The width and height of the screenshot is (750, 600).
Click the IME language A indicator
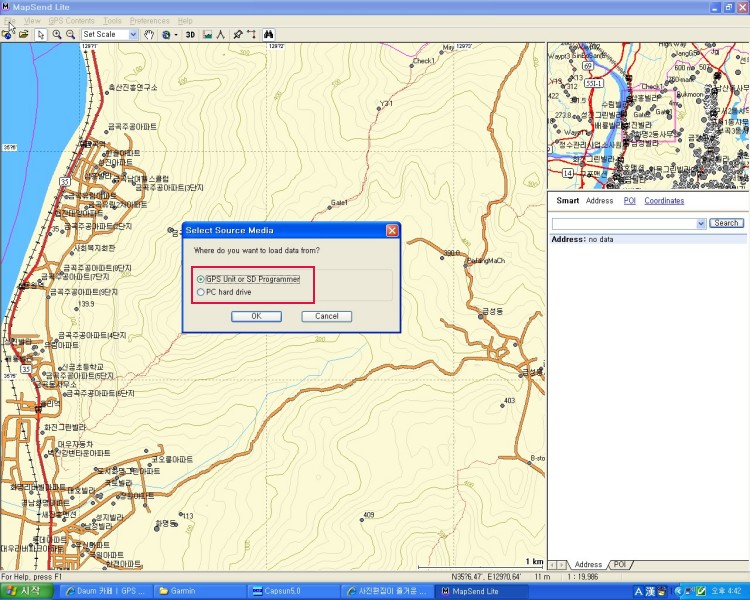638,592
